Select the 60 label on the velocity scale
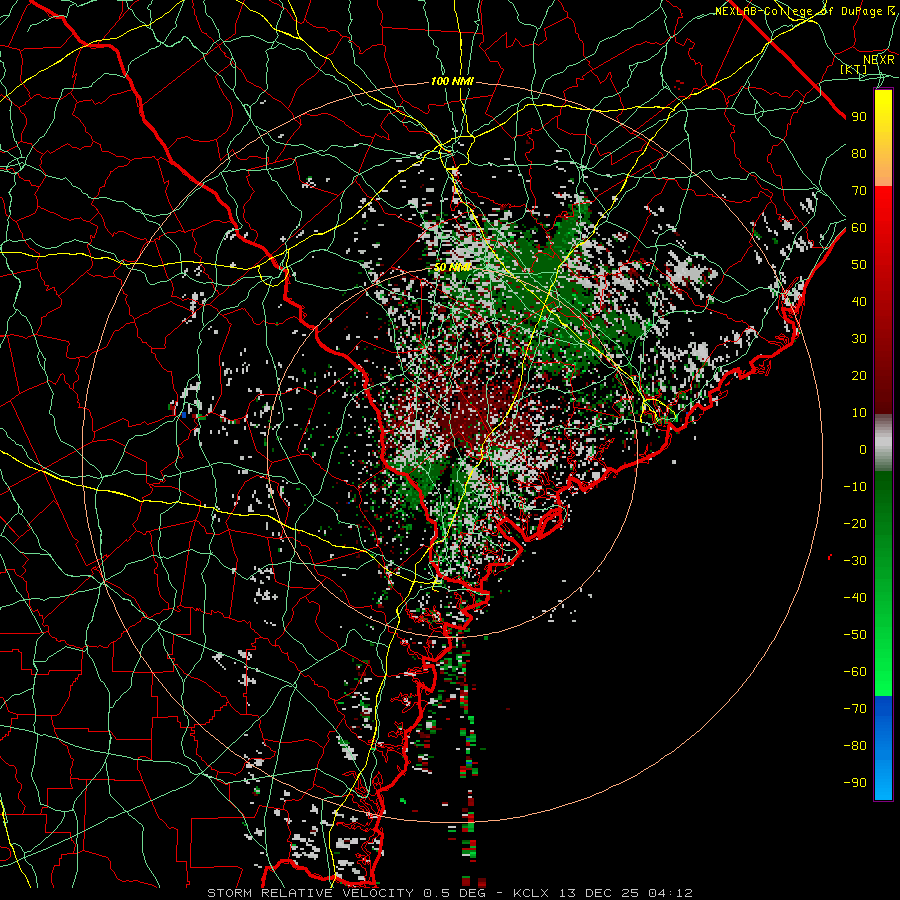This screenshot has width=900, height=900. 859,227
